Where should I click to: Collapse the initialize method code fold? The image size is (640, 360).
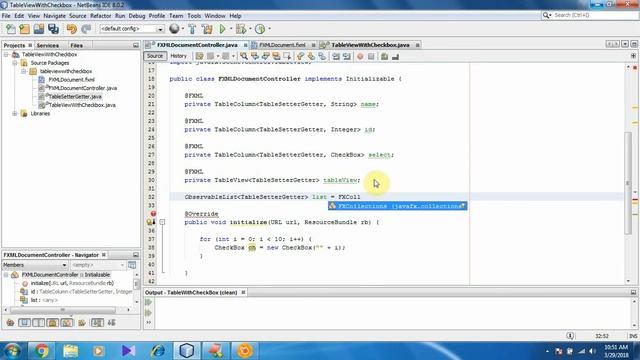162,222
